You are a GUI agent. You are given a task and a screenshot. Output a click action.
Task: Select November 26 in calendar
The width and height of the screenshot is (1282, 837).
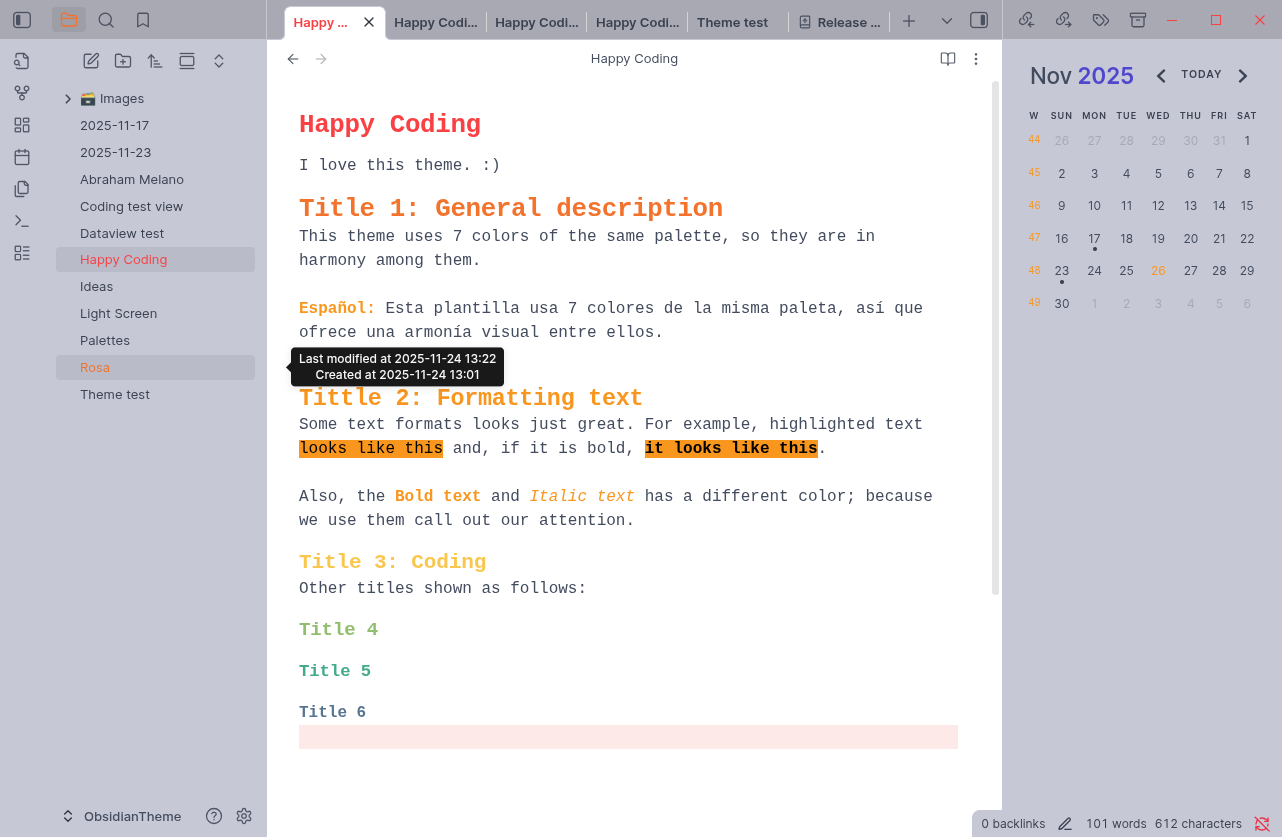(1158, 271)
